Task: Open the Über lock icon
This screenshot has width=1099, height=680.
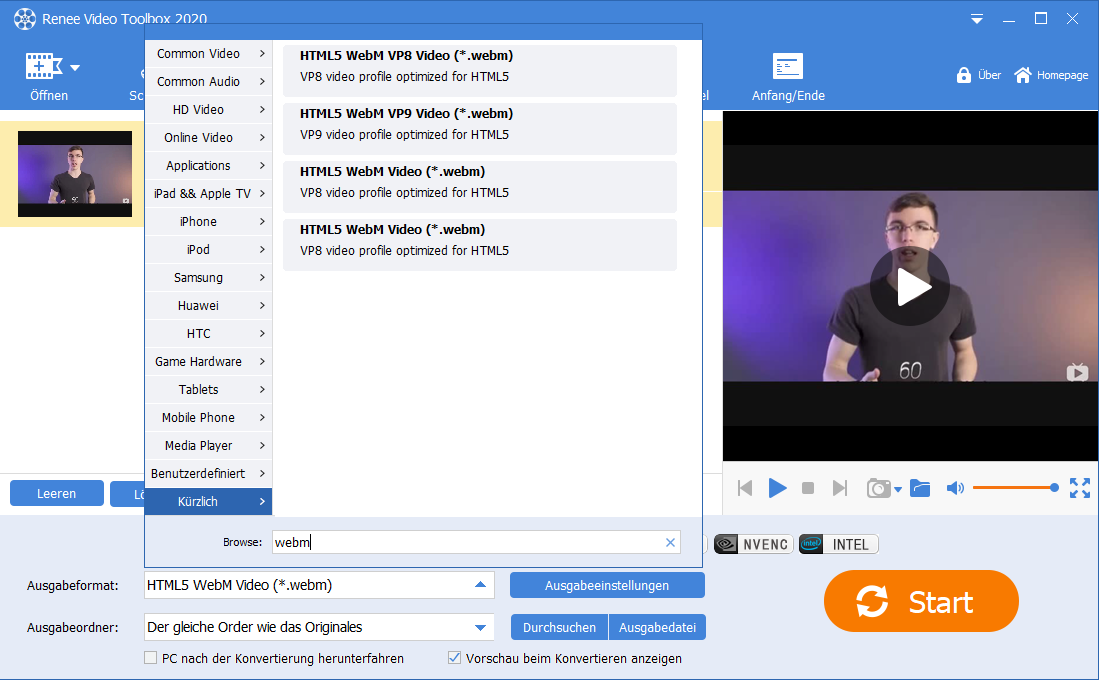Action: 964,75
